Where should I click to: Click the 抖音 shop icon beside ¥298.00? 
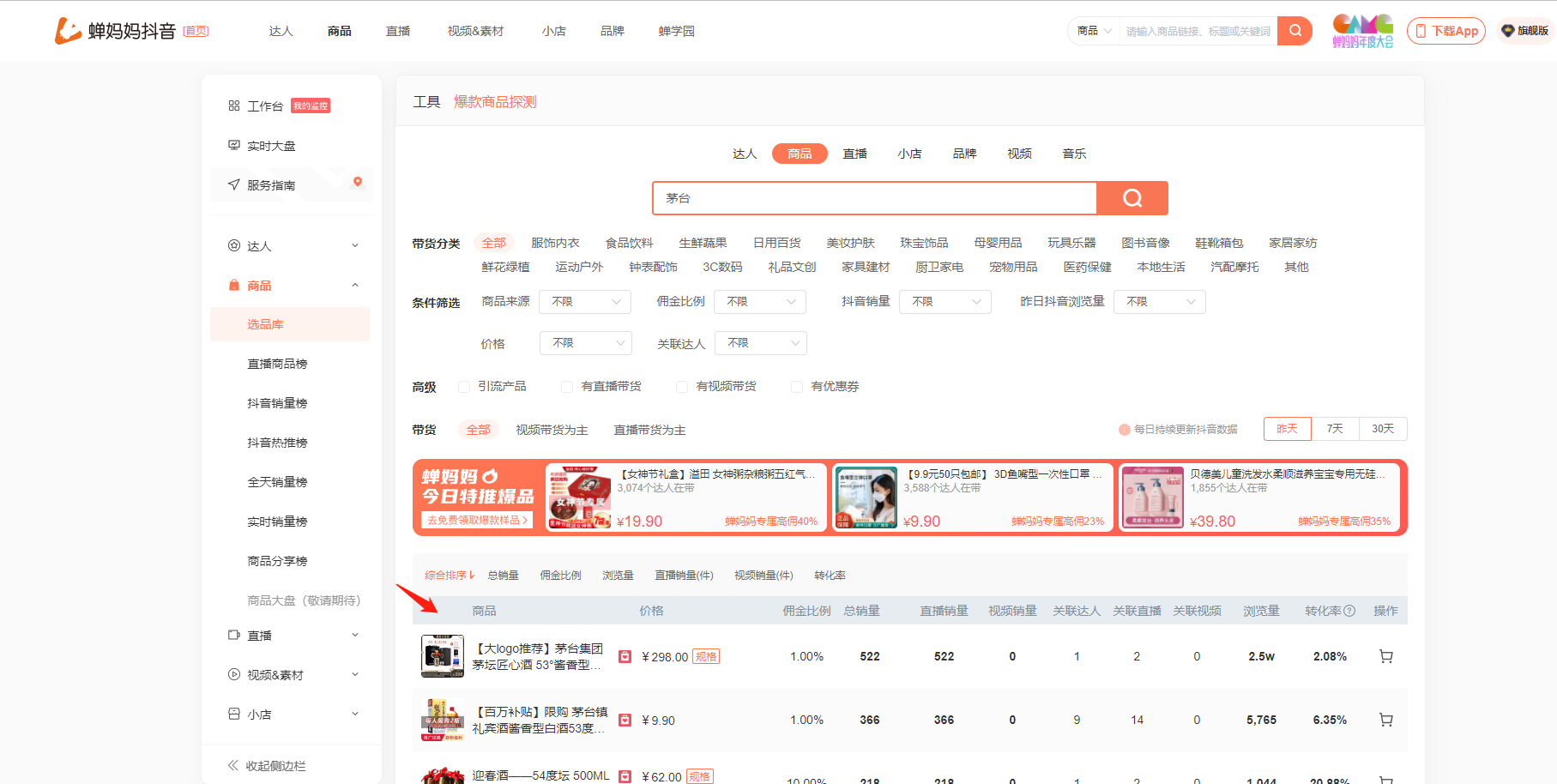pos(625,657)
